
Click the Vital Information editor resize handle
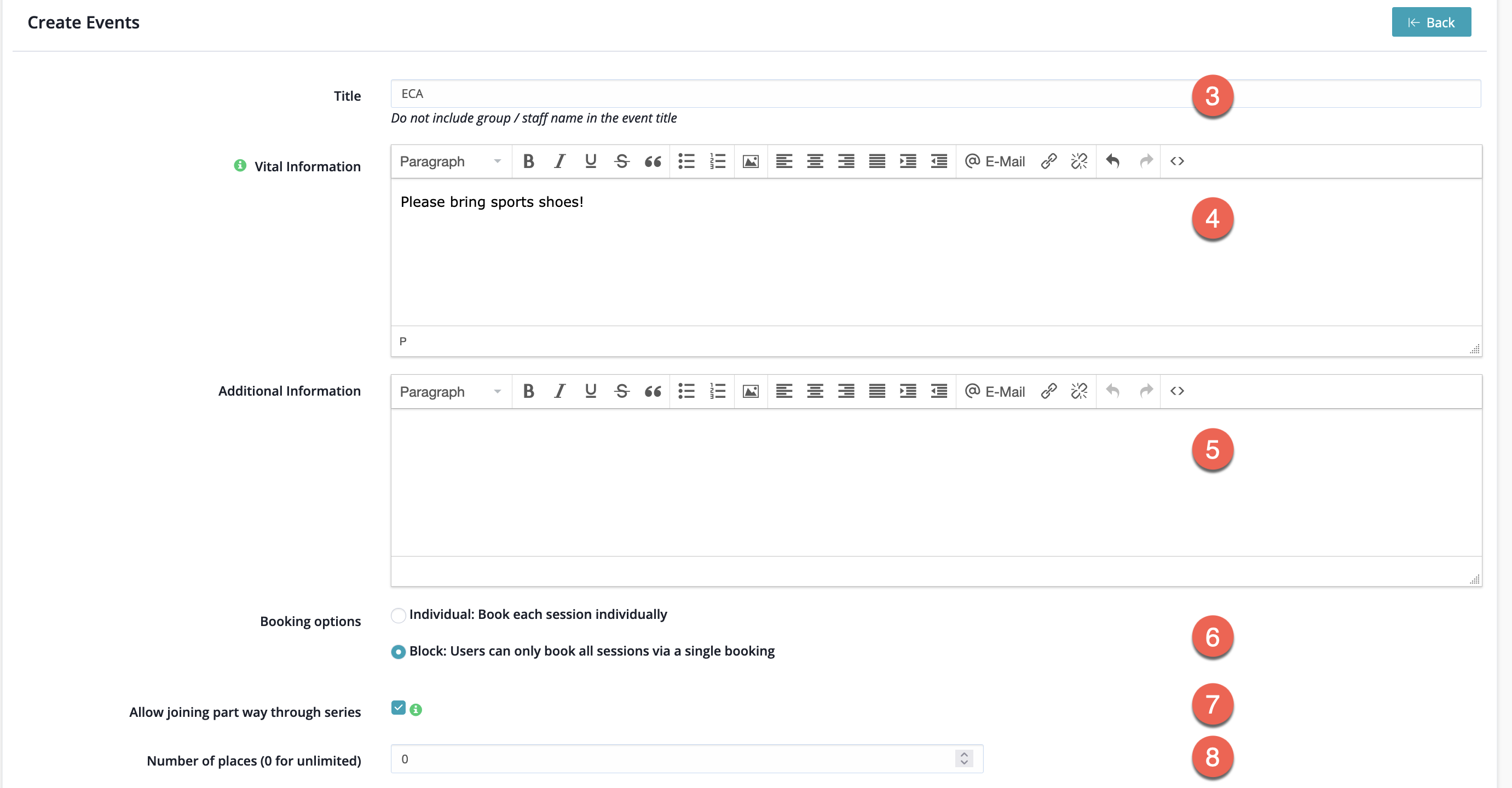[1474, 349]
